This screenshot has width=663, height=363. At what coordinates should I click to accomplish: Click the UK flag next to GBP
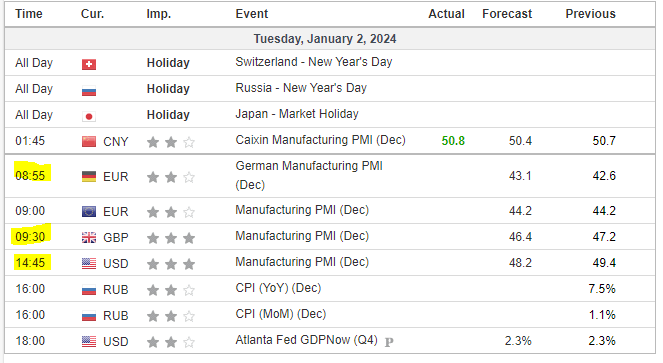coord(89,237)
